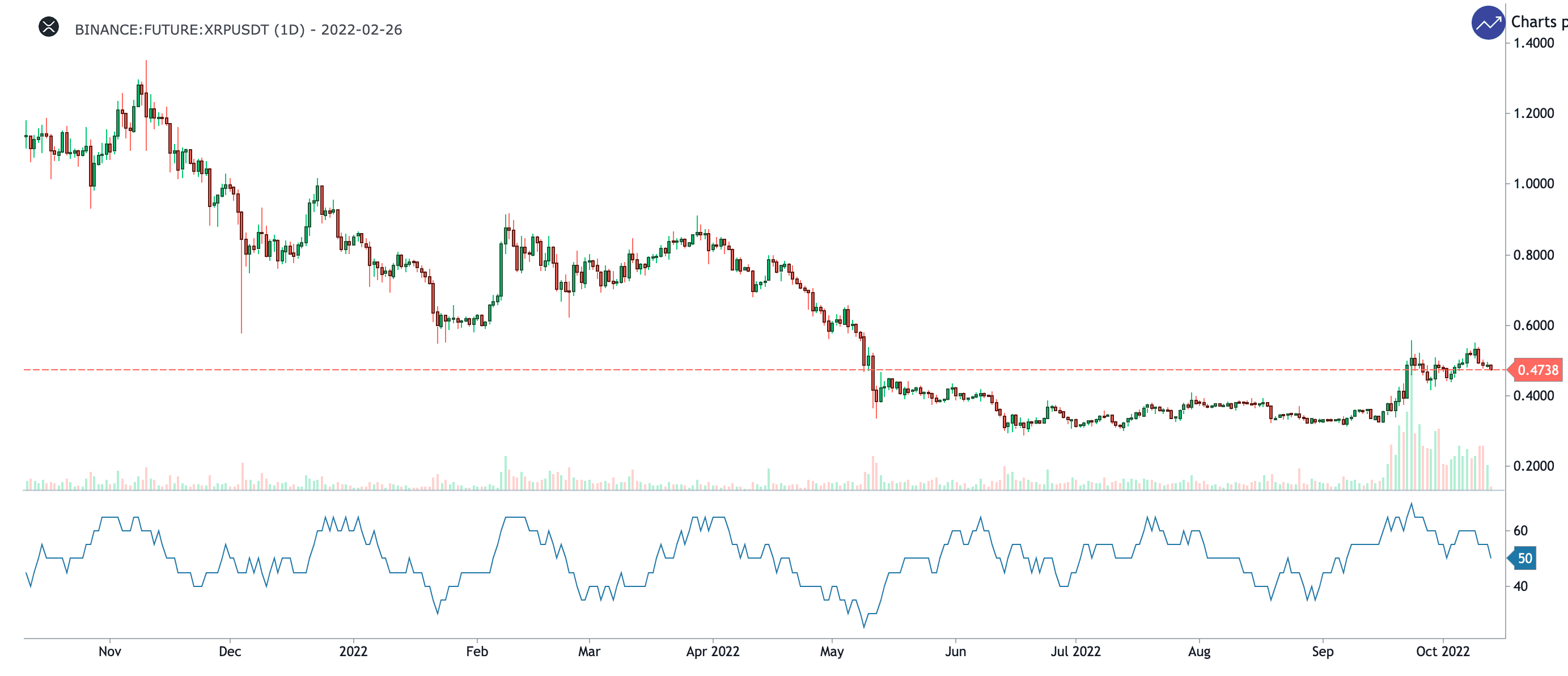Click the 1.0000 price axis label
The height and width of the screenshot is (676, 1568).
(x=1533, y=184)
